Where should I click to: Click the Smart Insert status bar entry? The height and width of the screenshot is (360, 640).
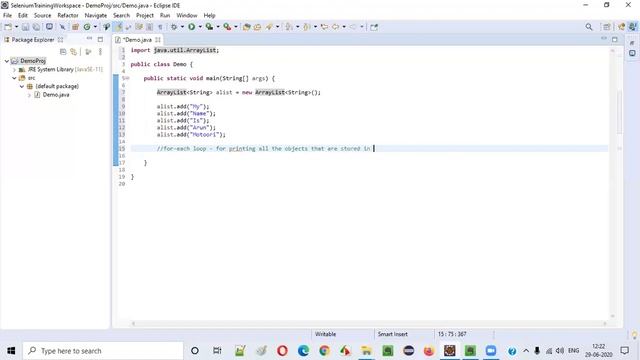pyautogui.click(x=393, y=334)
